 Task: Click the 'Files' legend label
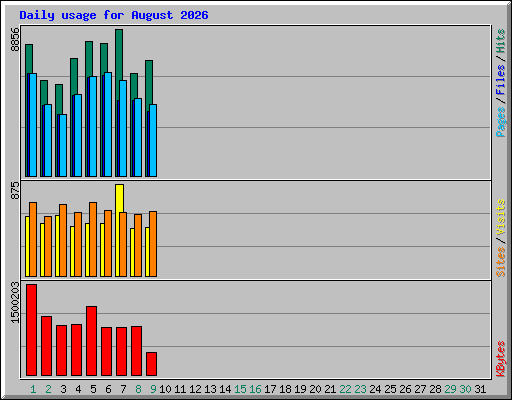pyautogui.click(x=500, y=80)
